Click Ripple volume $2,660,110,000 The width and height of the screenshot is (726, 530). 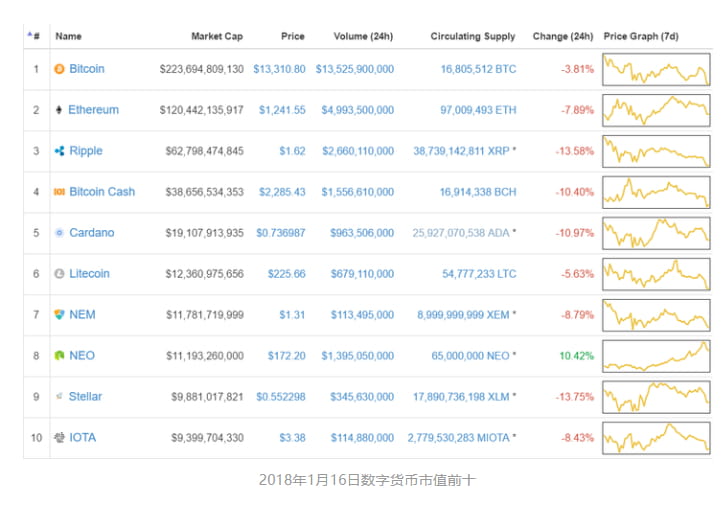click(x=358, y=151)
